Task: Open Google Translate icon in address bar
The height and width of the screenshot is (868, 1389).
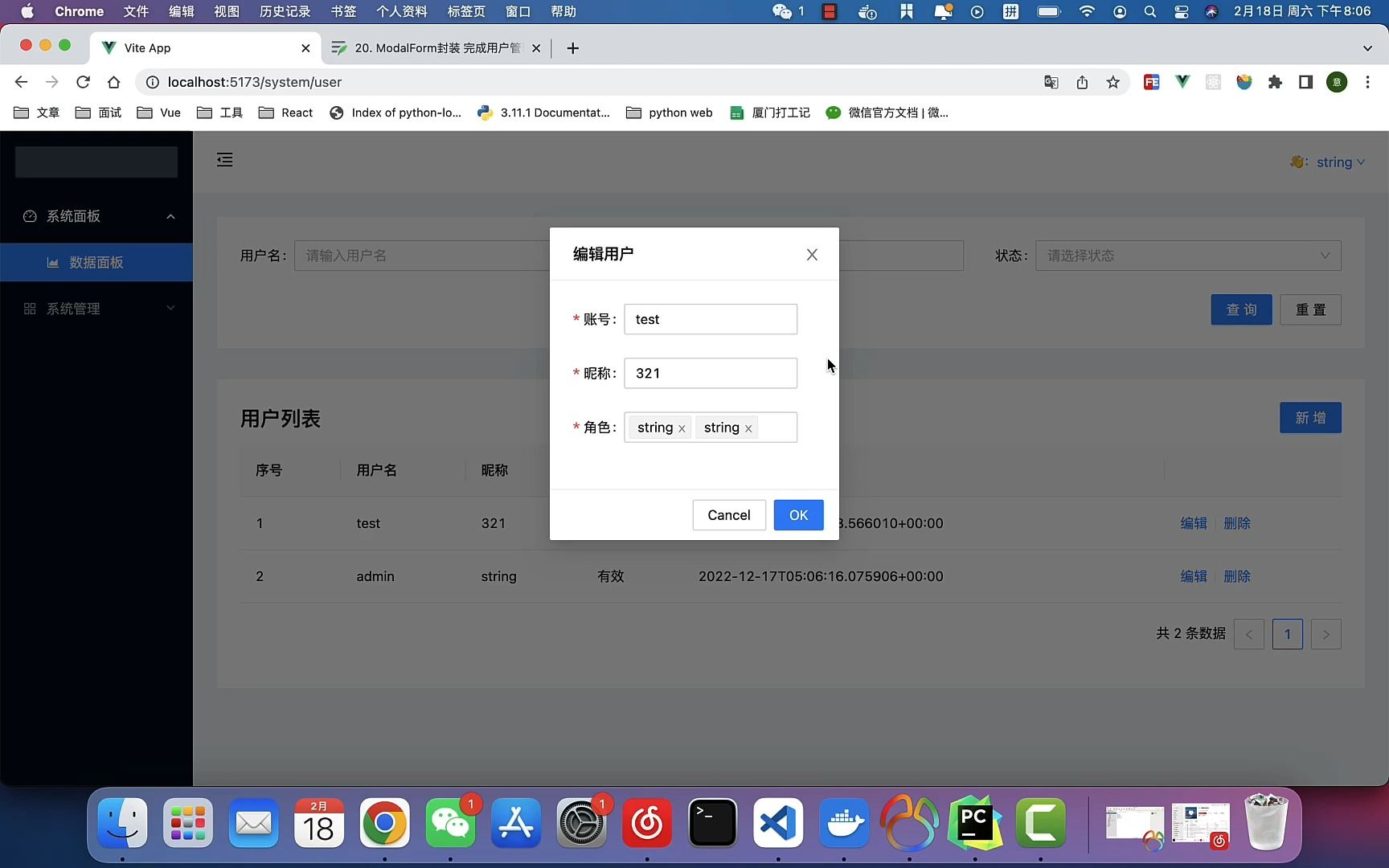Action: [x=1051, y=82]
